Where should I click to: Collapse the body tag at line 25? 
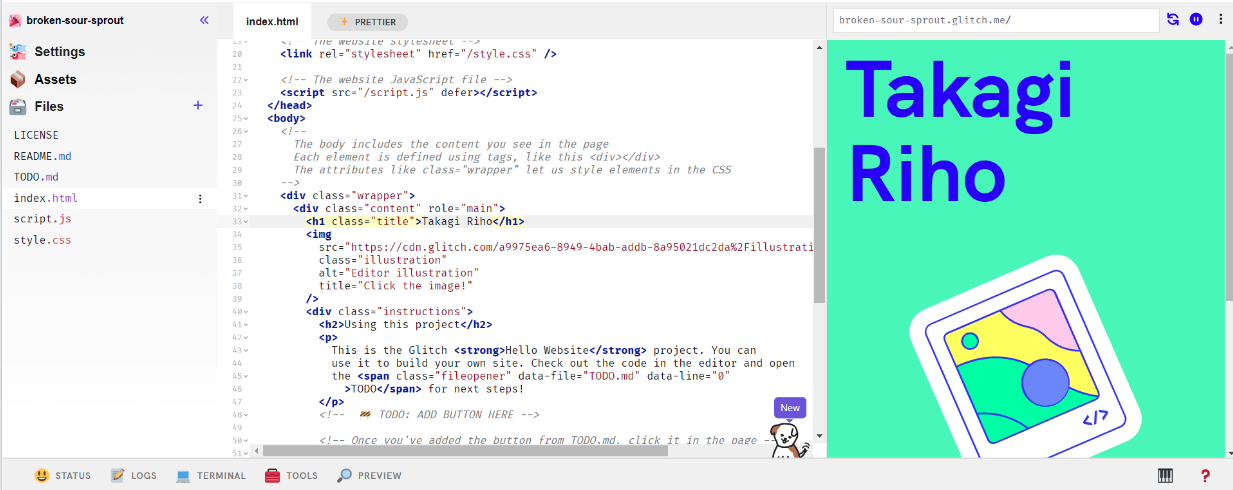245,118
